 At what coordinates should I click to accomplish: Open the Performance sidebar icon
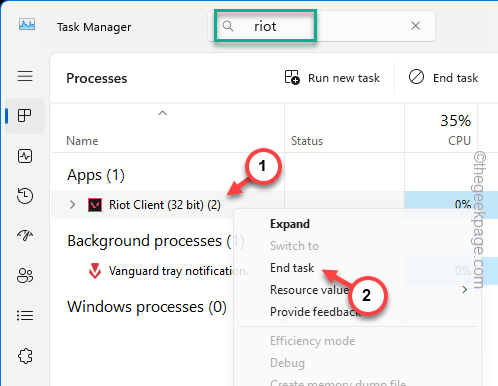click(x=25, y=156)
